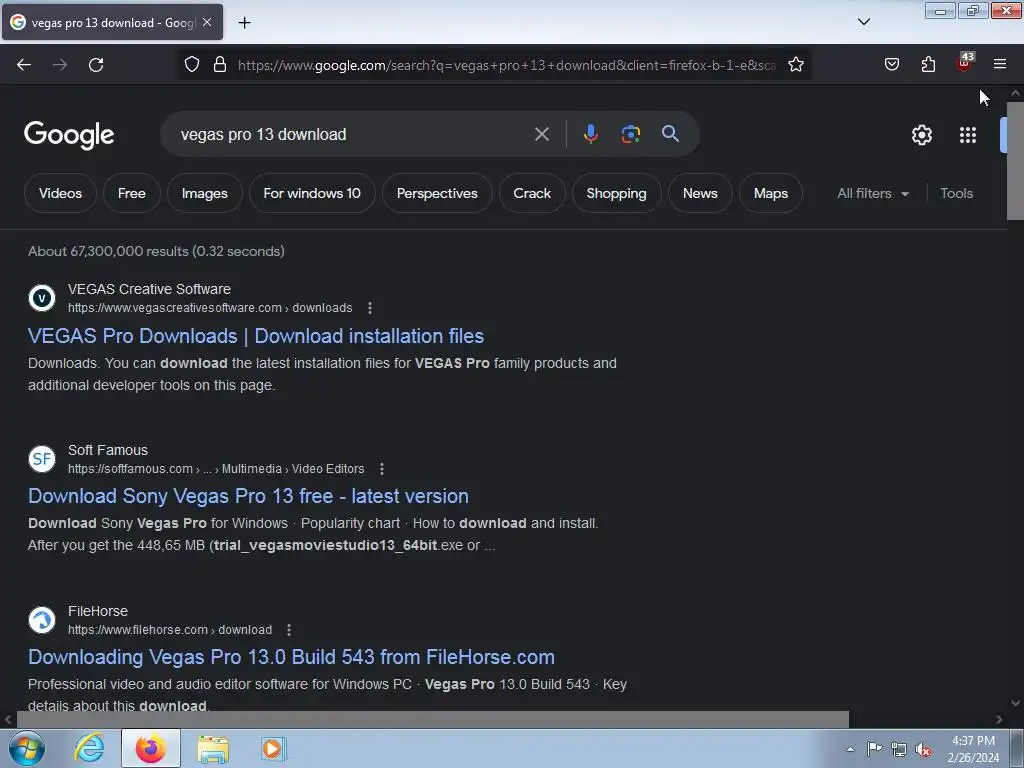Click the uBlock extension icon with 43 badge

965,63
